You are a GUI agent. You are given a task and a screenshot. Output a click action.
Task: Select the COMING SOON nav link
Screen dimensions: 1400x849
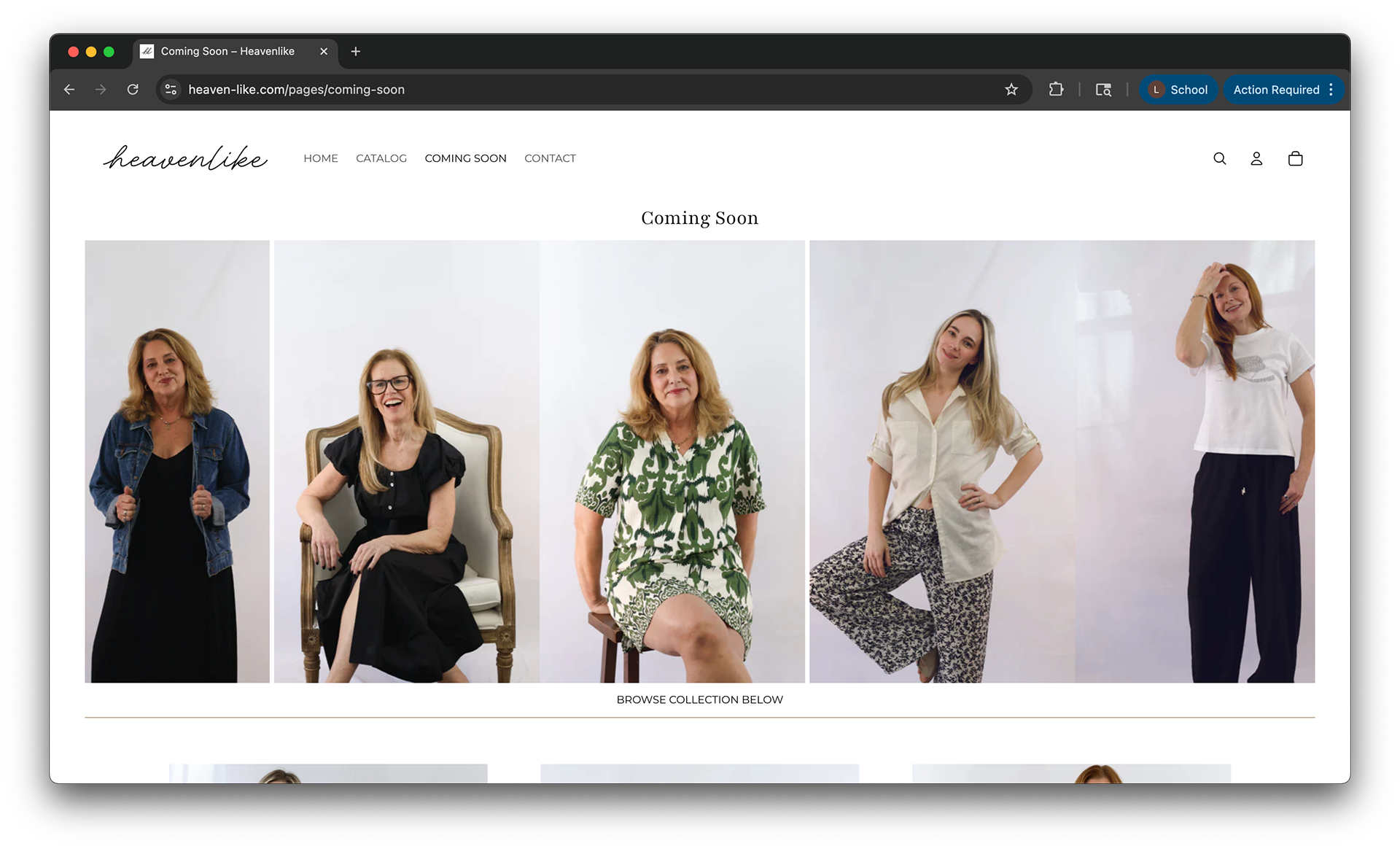465,158
